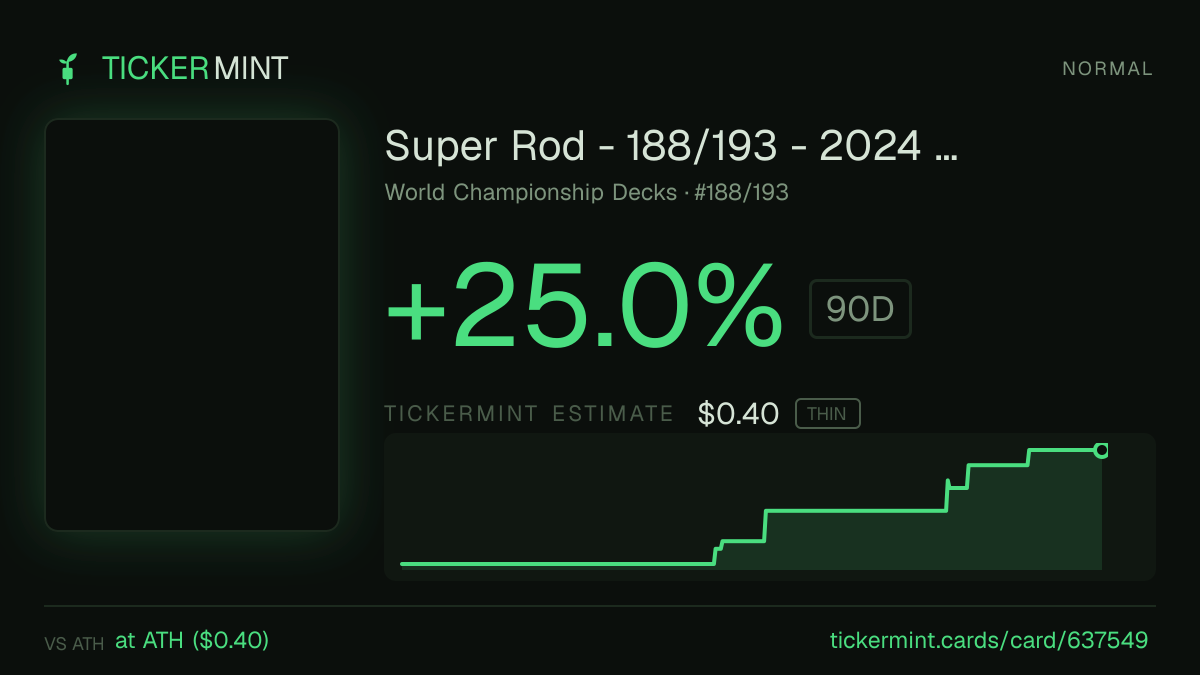Screen dimensions: 1200x675
Task: Select the 90D period badge
Action: (860, 309)
